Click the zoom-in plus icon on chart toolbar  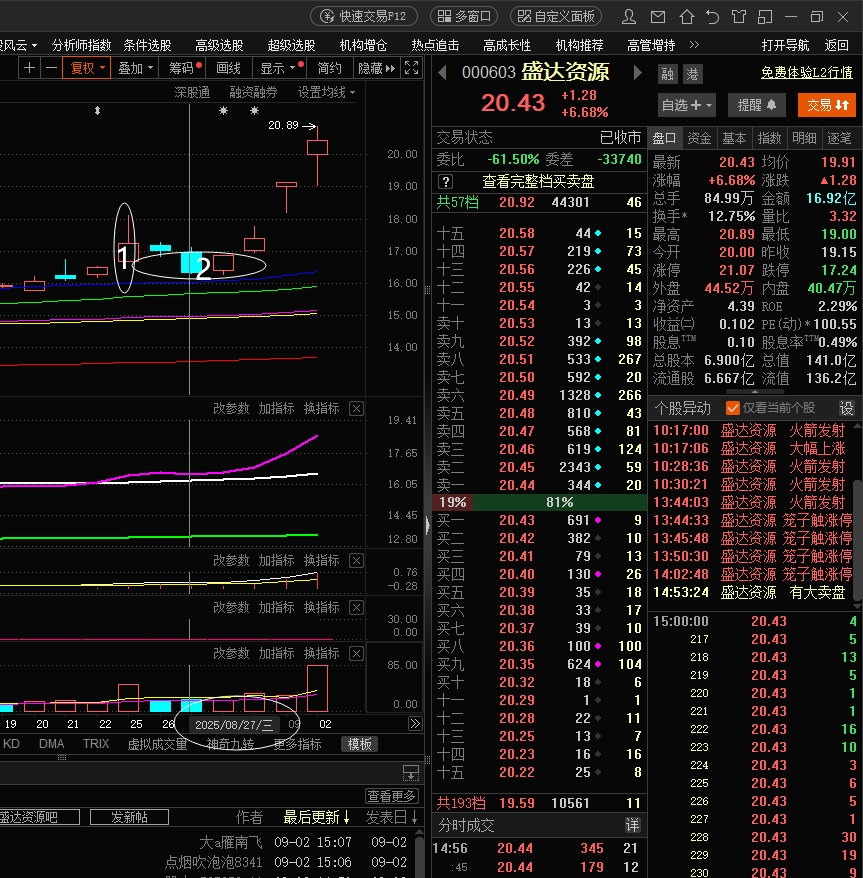click(x=30, y=68)
